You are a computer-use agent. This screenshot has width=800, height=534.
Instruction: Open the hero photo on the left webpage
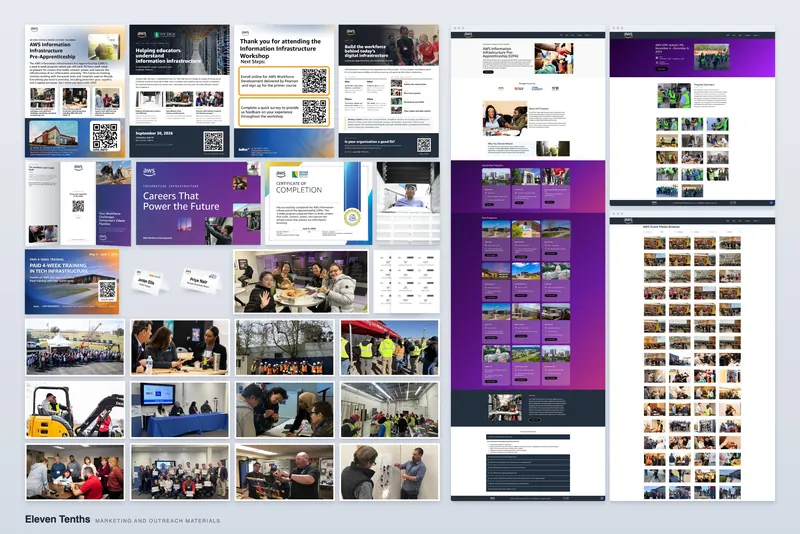click(x=554, y=58)
